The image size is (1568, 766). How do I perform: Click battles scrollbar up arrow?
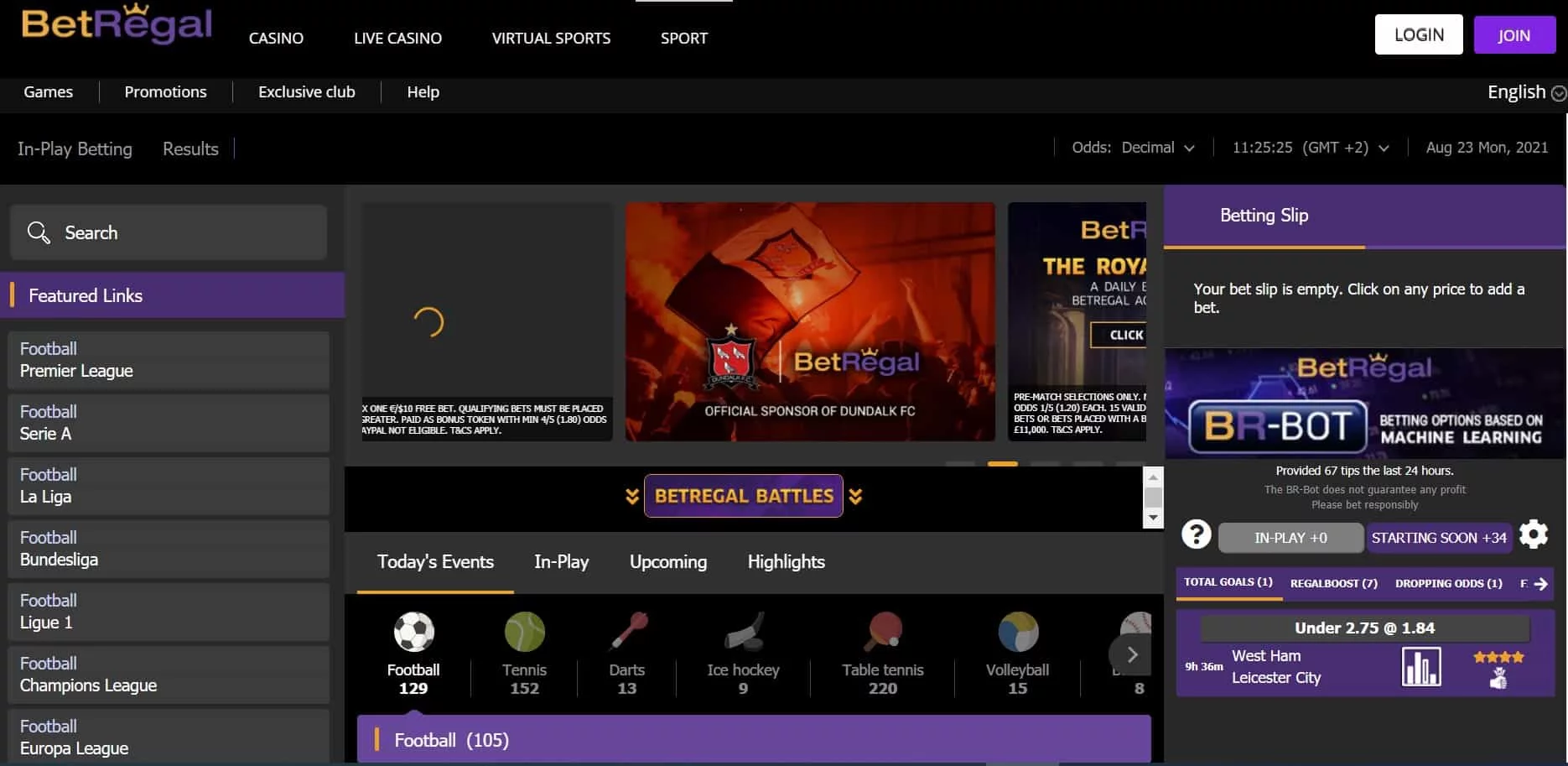tap(1154, 477)
